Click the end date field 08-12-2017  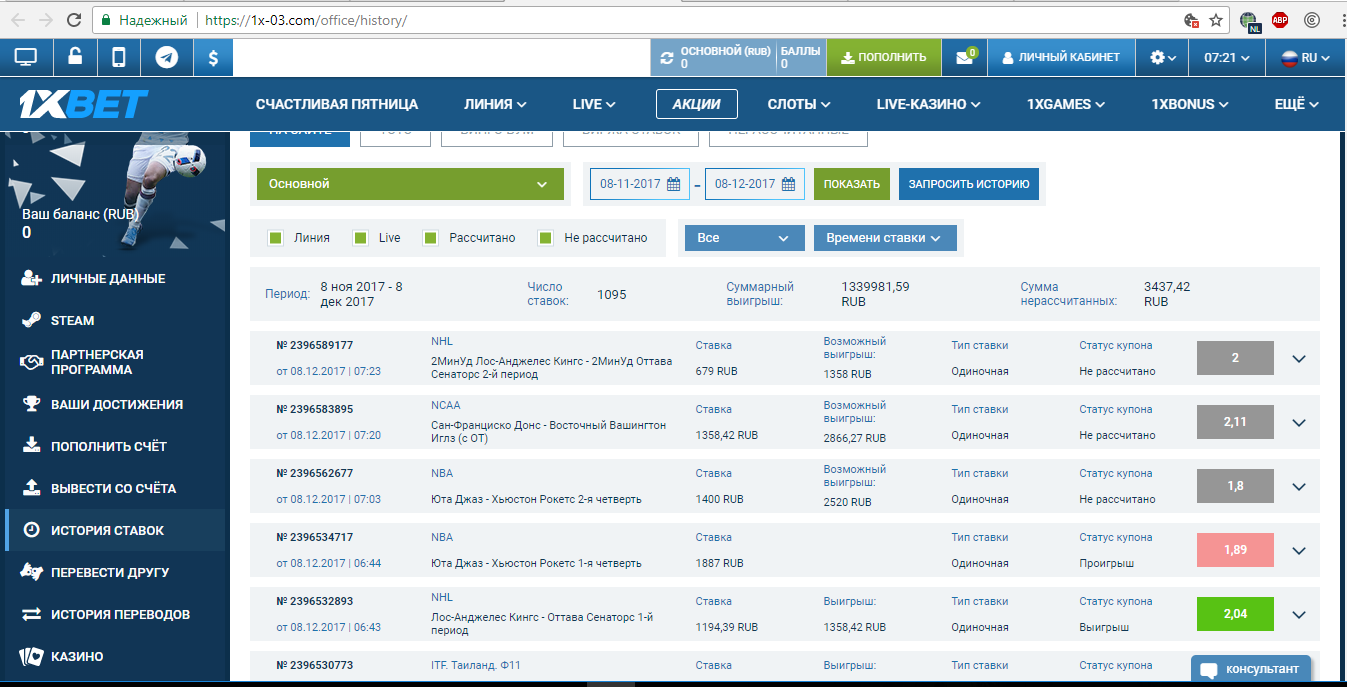[745, 184]
